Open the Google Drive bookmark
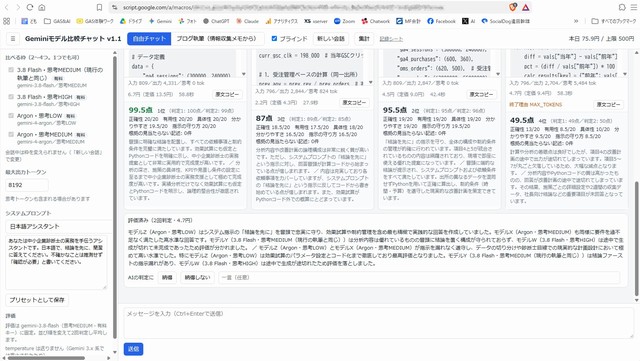The image size is (640, 361). 131,21
